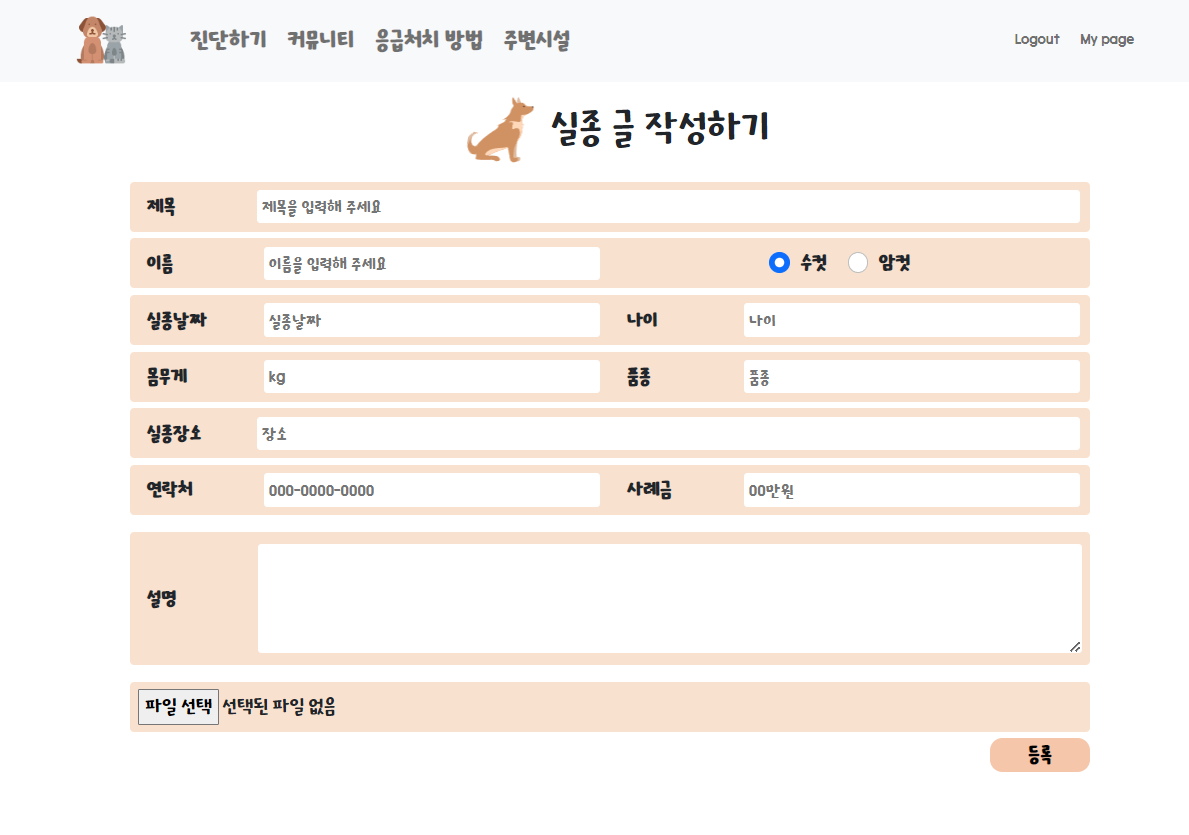Click the Logout link
Screen dimensions: 1189x835
[1036, 39]
